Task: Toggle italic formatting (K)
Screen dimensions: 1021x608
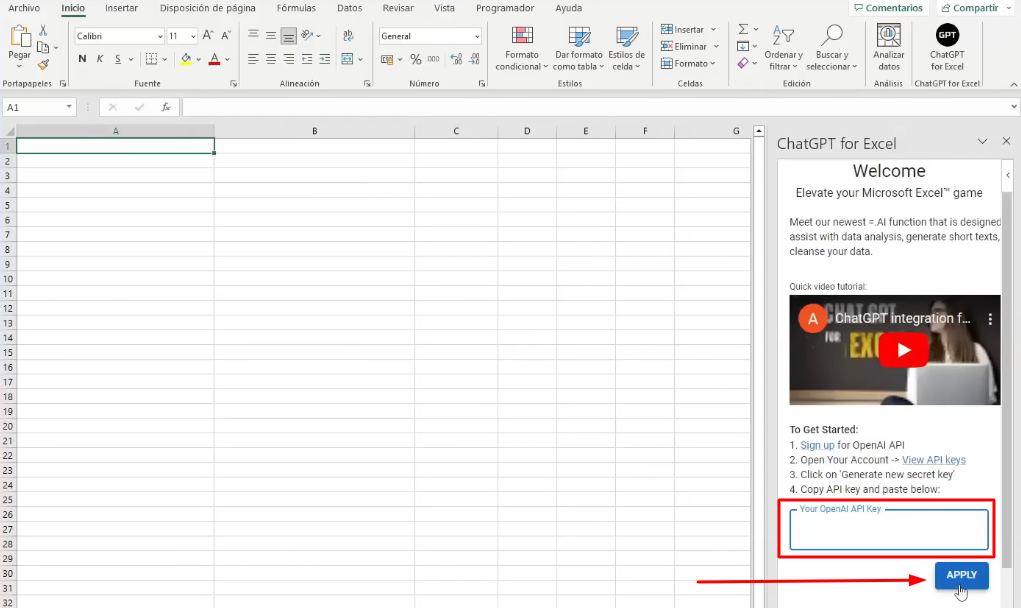Action: point(100,60)
